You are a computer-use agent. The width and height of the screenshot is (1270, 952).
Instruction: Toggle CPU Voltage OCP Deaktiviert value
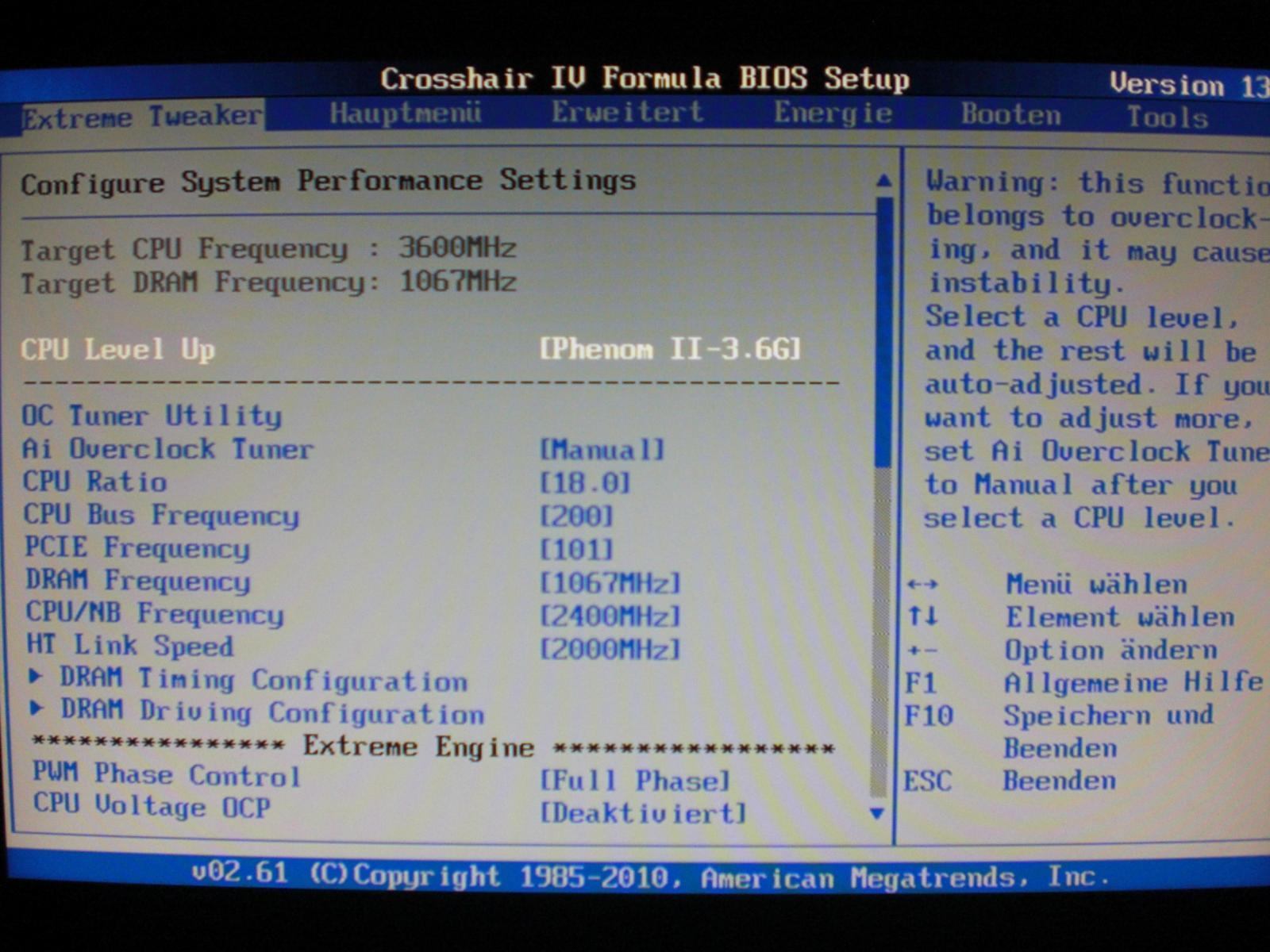point(643,813)
